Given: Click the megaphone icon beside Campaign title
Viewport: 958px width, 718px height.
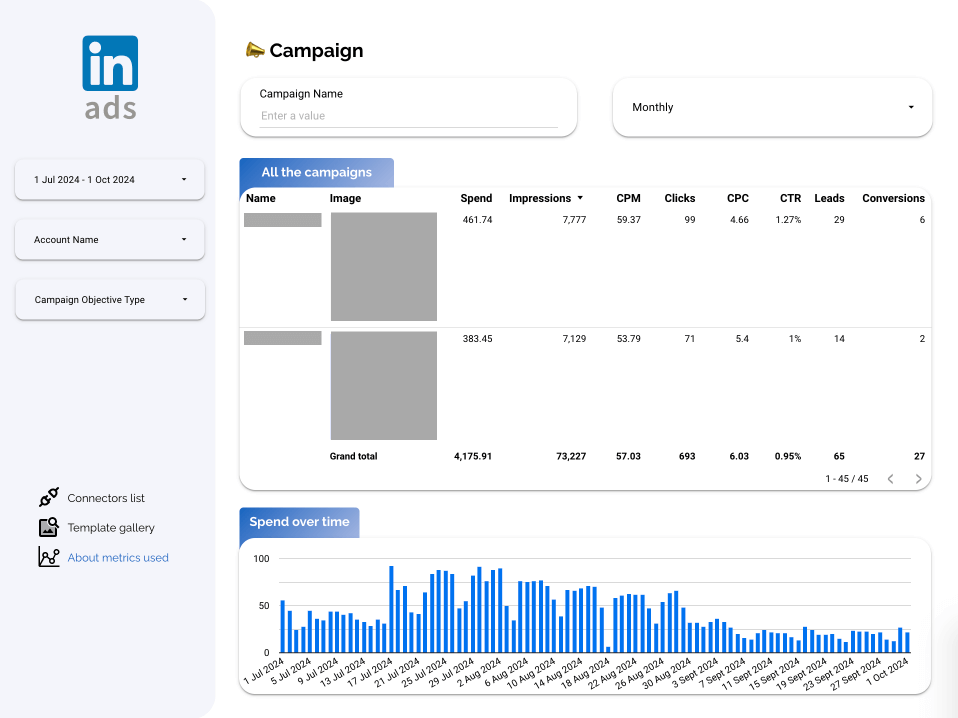Looking at the screenshot, I should tap(255, 50).
